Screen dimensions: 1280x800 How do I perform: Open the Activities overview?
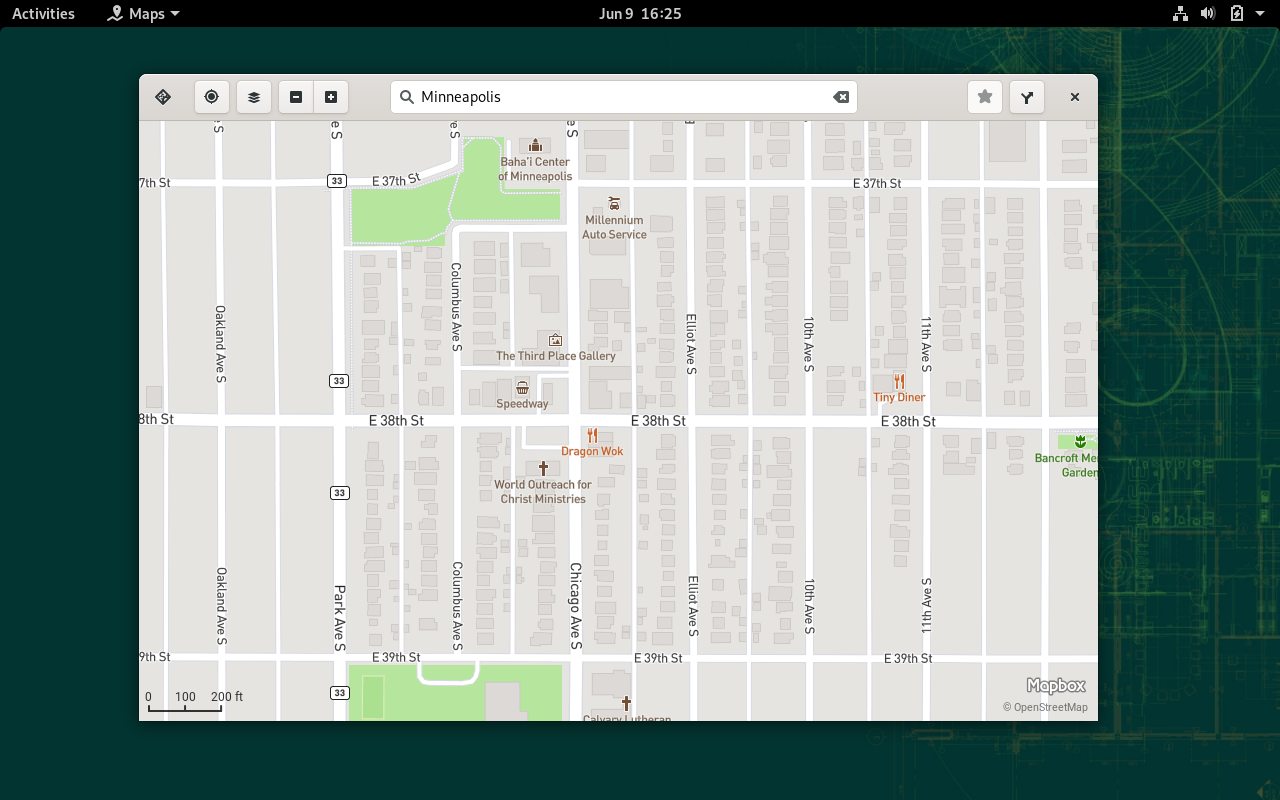[43, 13]
